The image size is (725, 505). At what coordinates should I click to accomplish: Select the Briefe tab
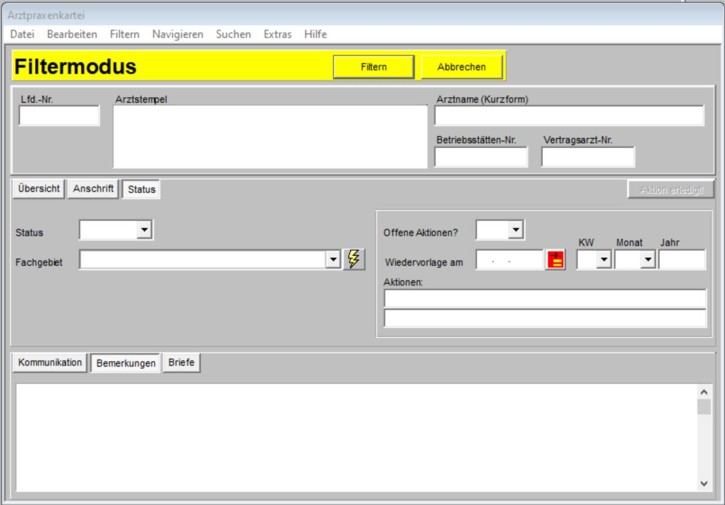(x=181, y=363)
